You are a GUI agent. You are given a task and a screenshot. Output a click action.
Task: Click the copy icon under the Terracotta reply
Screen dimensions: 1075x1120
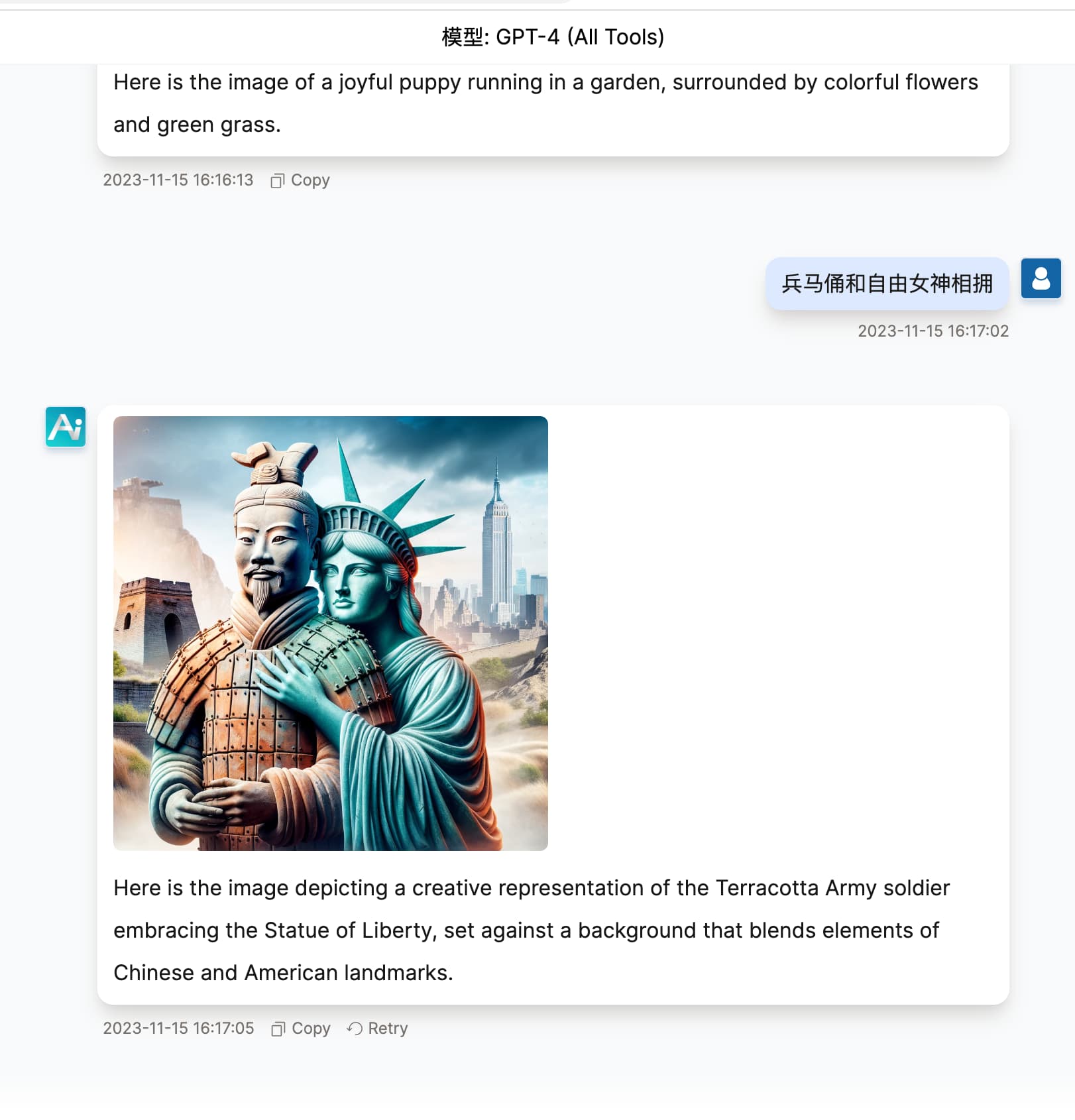coord(278,1029)
